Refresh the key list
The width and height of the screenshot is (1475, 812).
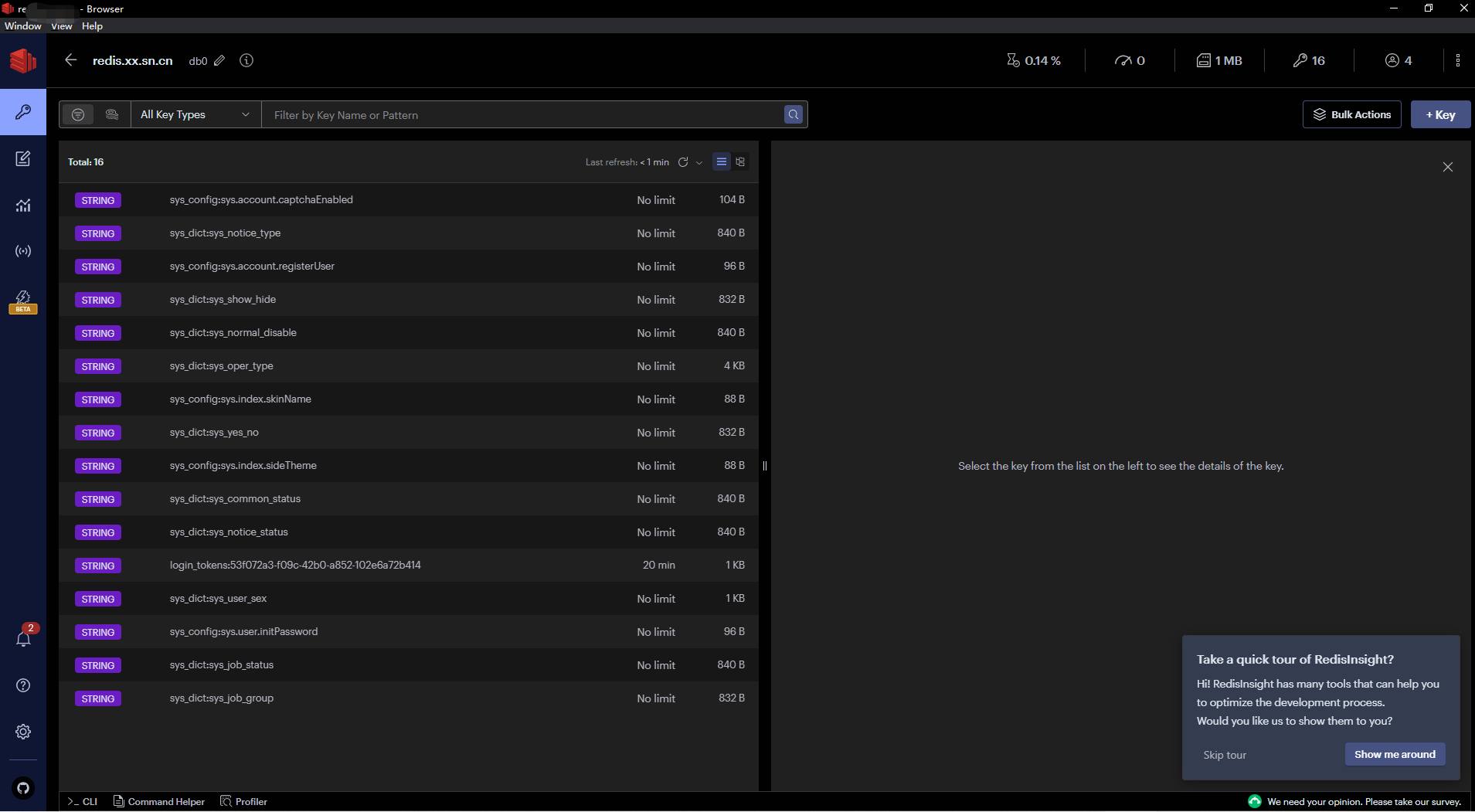pyautogui.click(x=683, y=162)
